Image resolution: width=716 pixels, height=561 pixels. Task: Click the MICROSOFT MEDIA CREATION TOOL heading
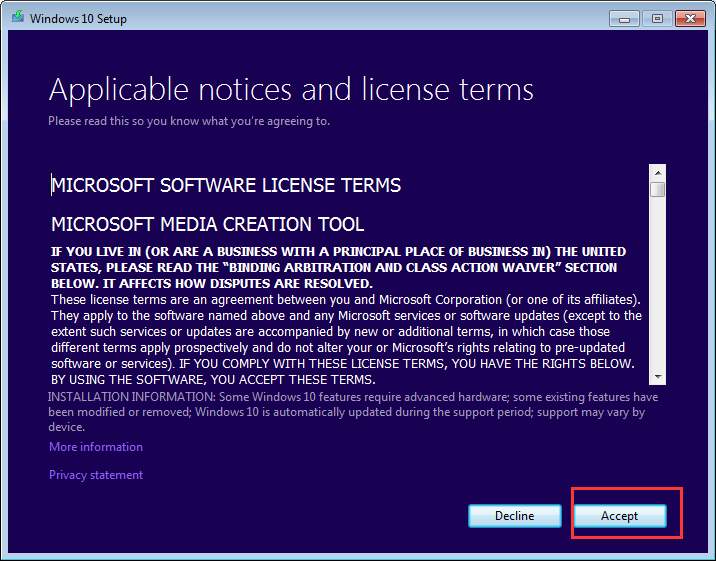208,224
